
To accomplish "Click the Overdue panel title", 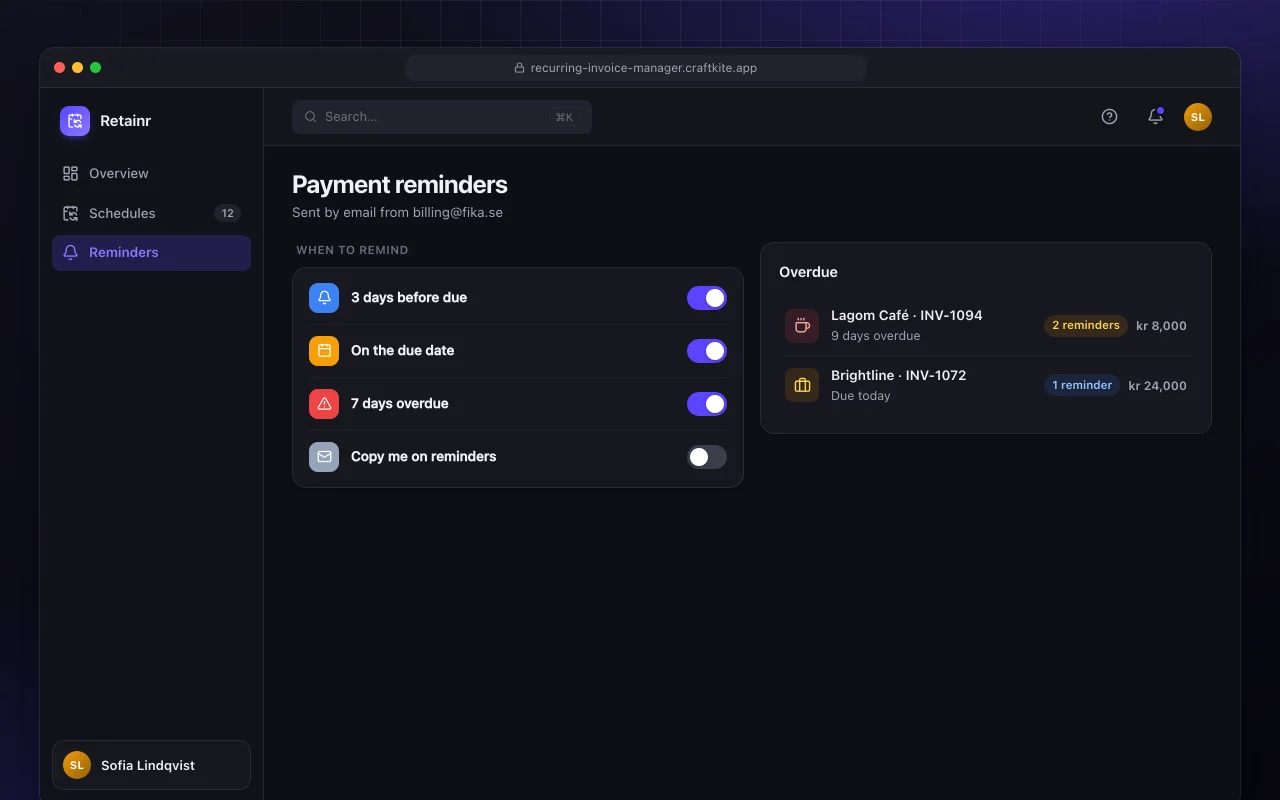I will click(809, 272).
